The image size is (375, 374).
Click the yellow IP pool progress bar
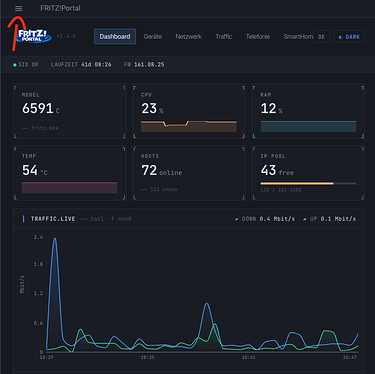point(297,183)
